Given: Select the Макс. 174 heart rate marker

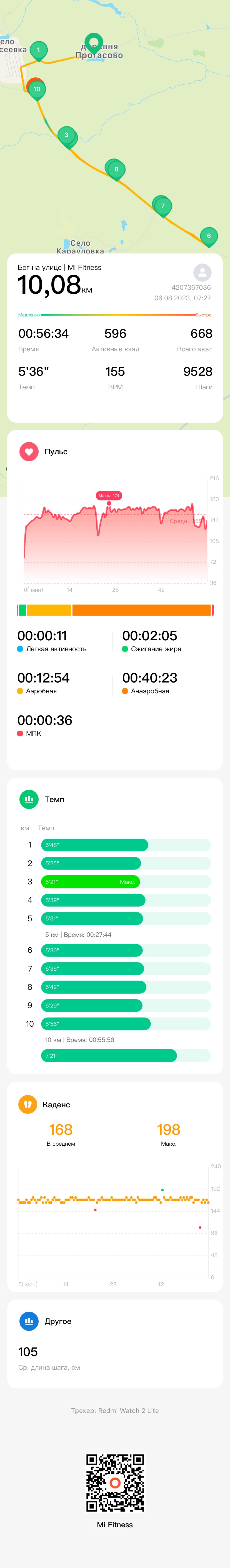Looking at the screenshot, I should 109,496.
